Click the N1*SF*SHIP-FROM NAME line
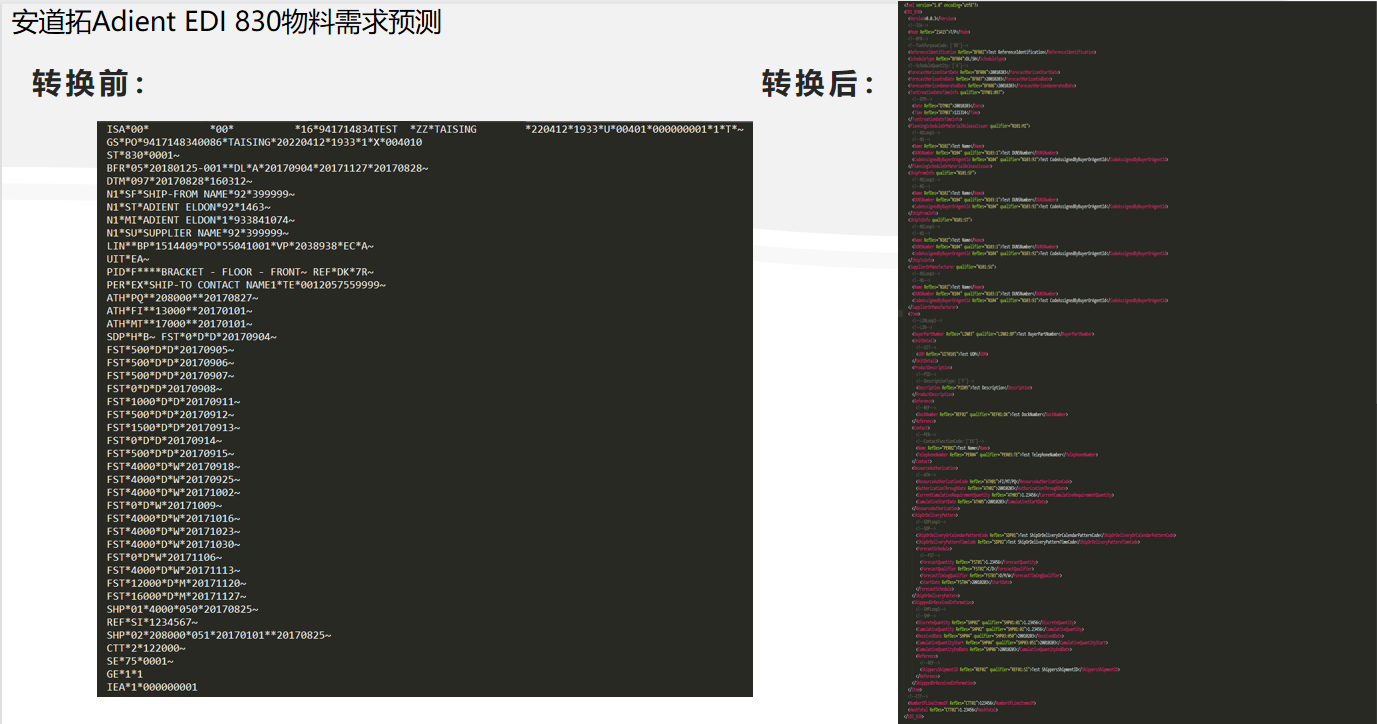The image size is (1377, 724). tap(200, 194)
